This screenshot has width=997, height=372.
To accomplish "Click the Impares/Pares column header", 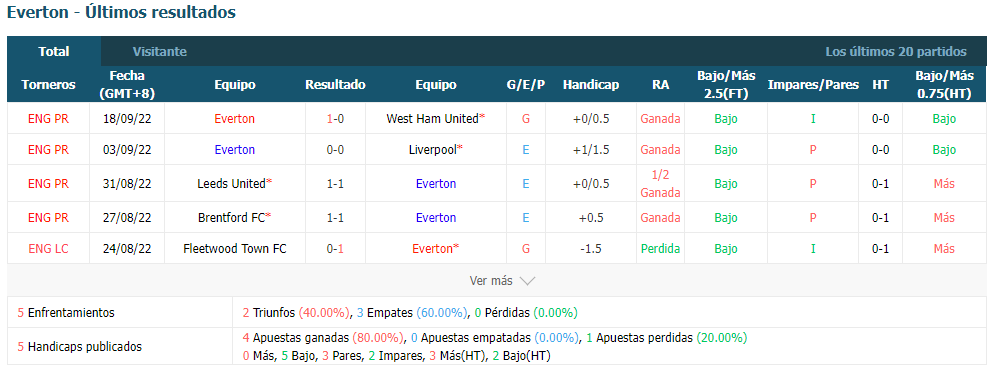I will pyautogui.click(x=813, y=85).
